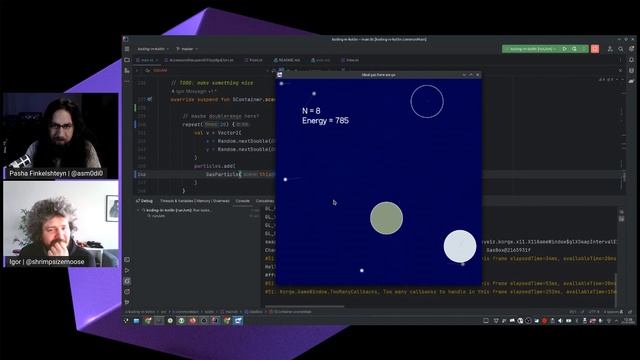The height and width of the screenshot is (360, 640).
Task: Select the Console tab in Debug panel
Action: point(242,201)
